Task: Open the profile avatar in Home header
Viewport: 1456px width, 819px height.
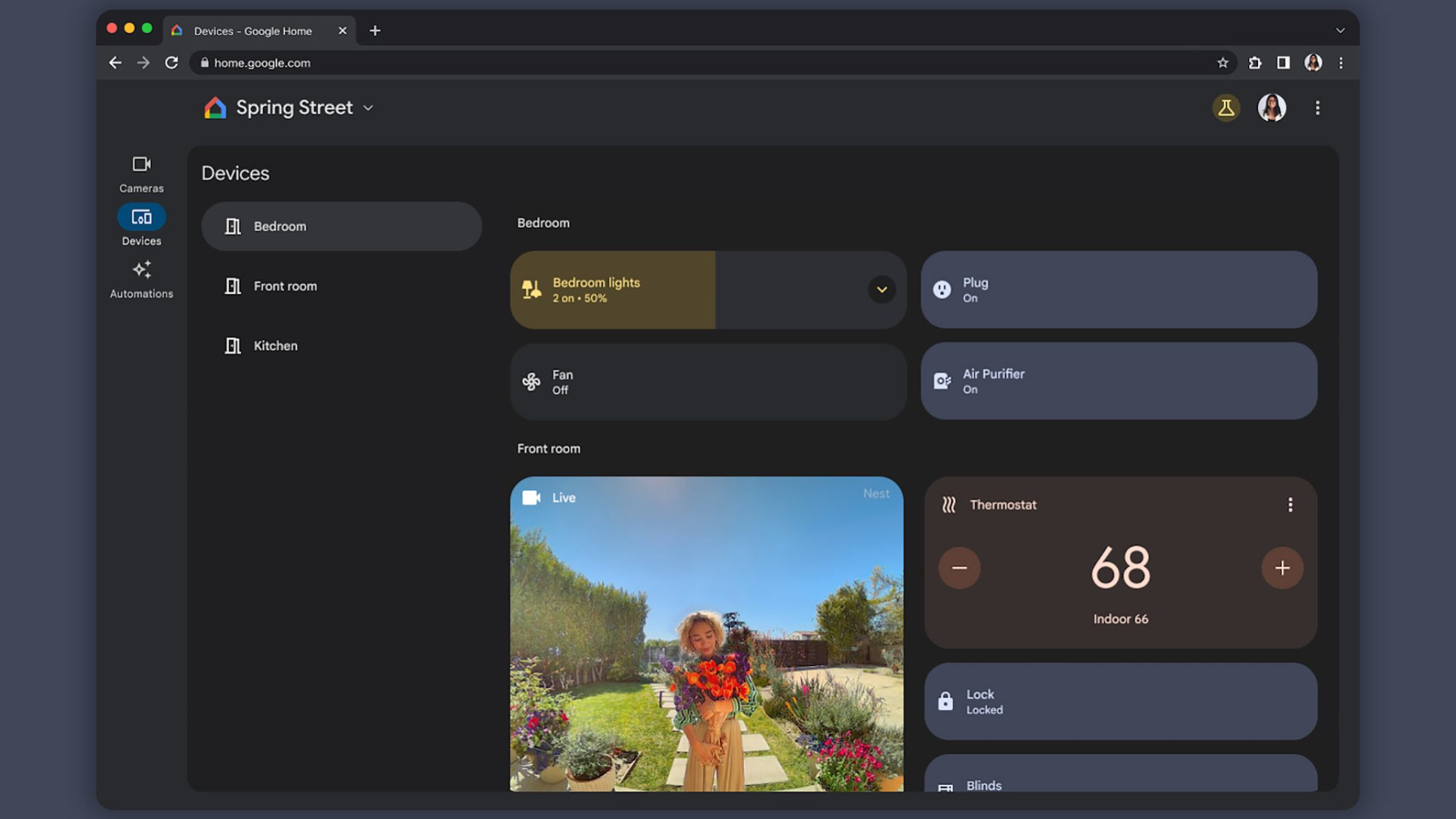Action: tap(1271, 108)
